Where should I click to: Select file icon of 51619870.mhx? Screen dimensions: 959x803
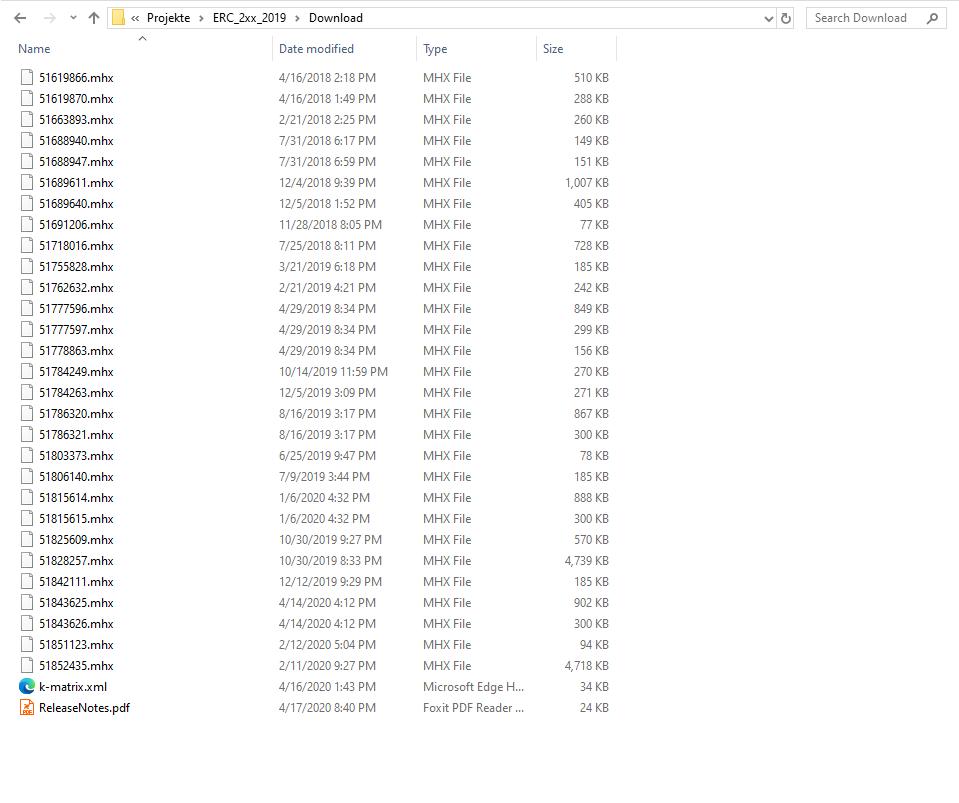(26, 98)
